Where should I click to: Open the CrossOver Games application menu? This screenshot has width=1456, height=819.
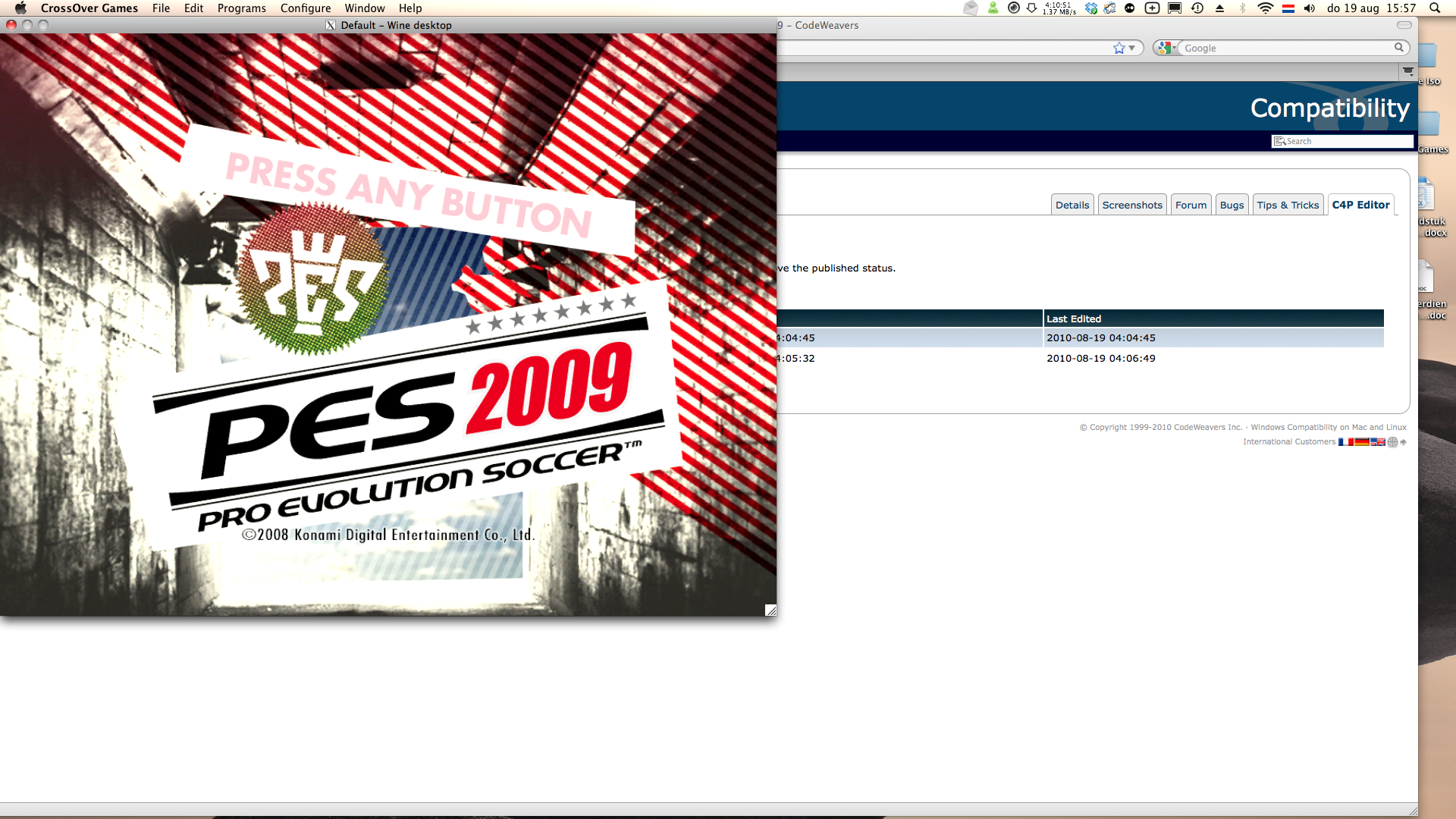89,8
